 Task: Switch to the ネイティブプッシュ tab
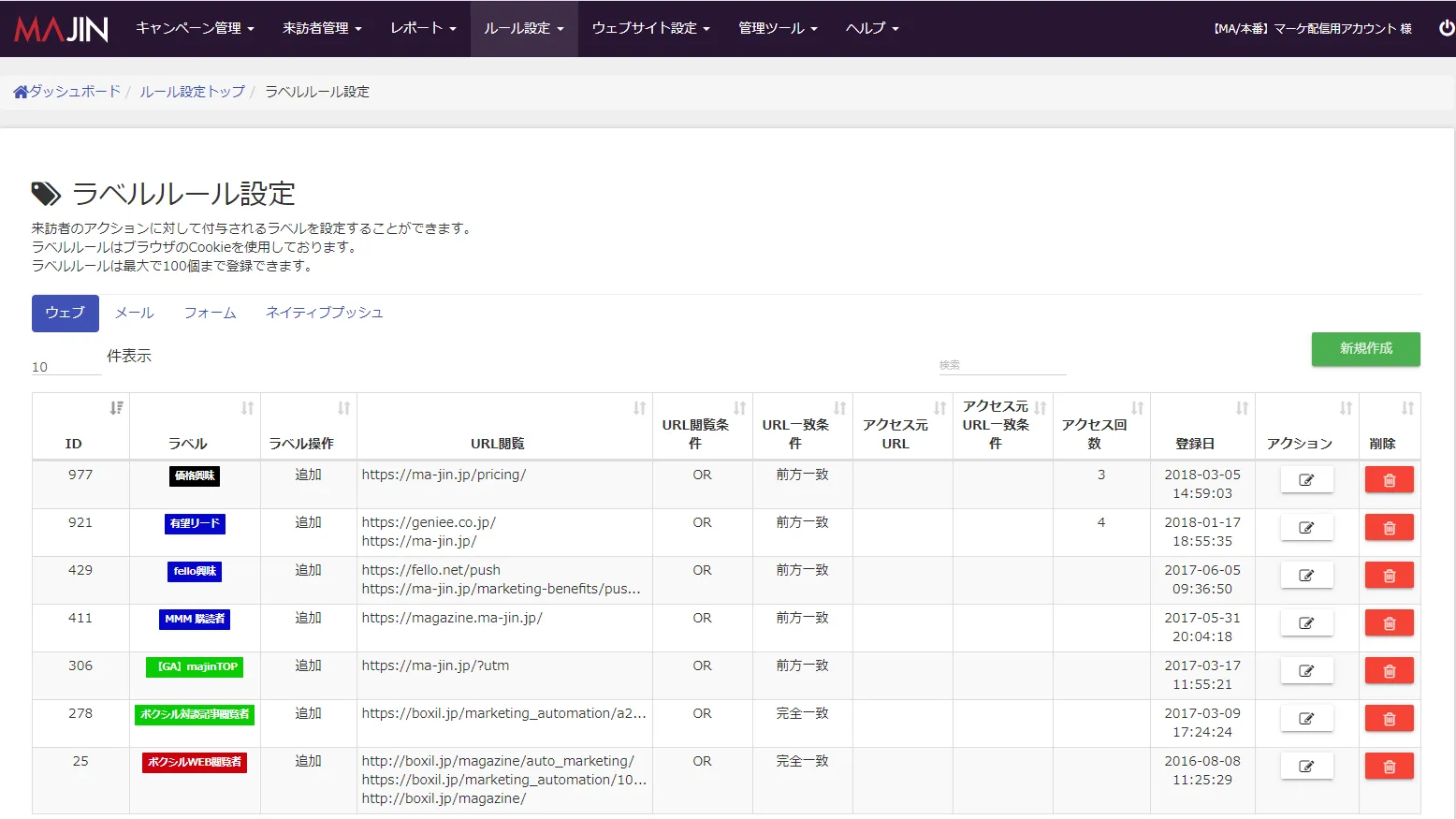click(x=325, y=314)
